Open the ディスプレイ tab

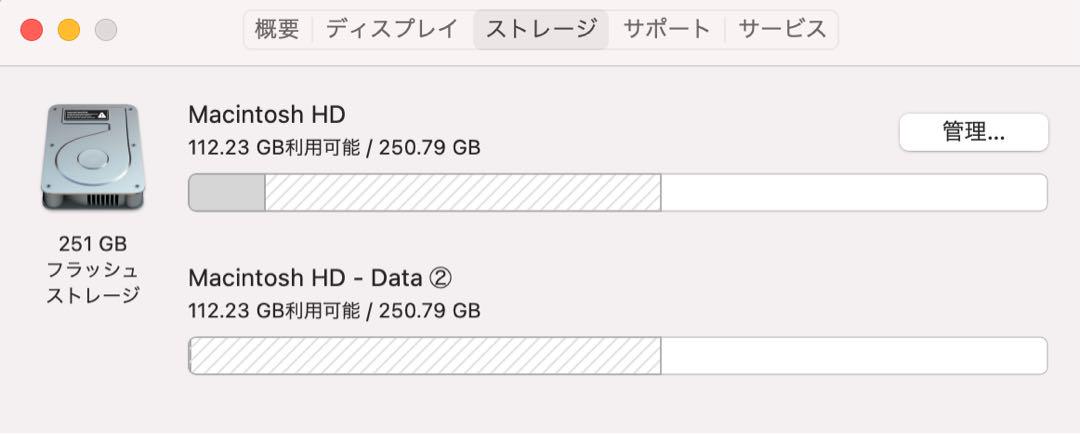pyautogui.click(x=392, y=30)
